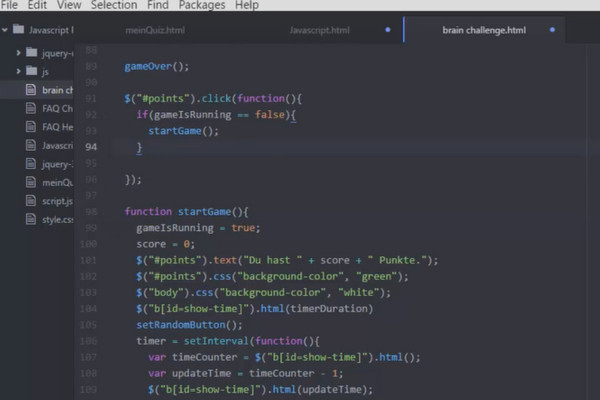The height and width of the screenshot is (400, 600).
Task: Click .html(updateTime); on the last line
Action: pyautogui.click(x=320, y=390)
